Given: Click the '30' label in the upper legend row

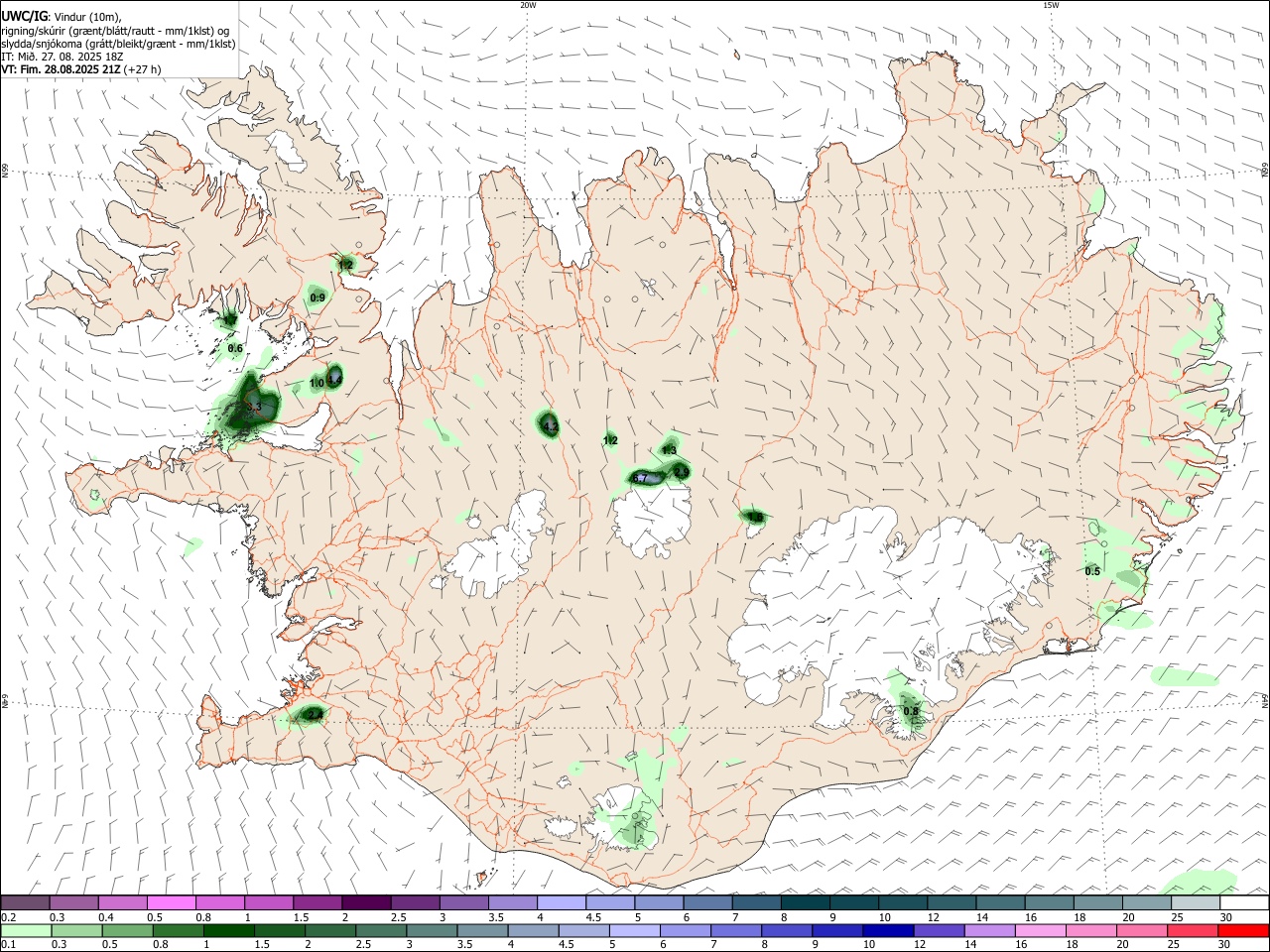Looking at the screenshot, I should click(1226, 917).
